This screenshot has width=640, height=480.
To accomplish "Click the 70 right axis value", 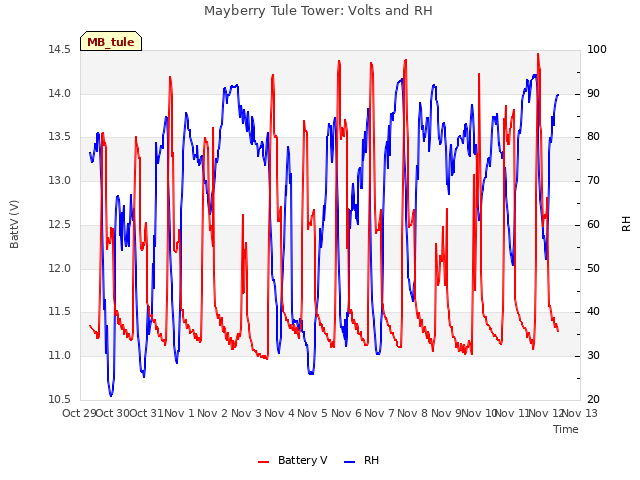I will click(593, 180).
